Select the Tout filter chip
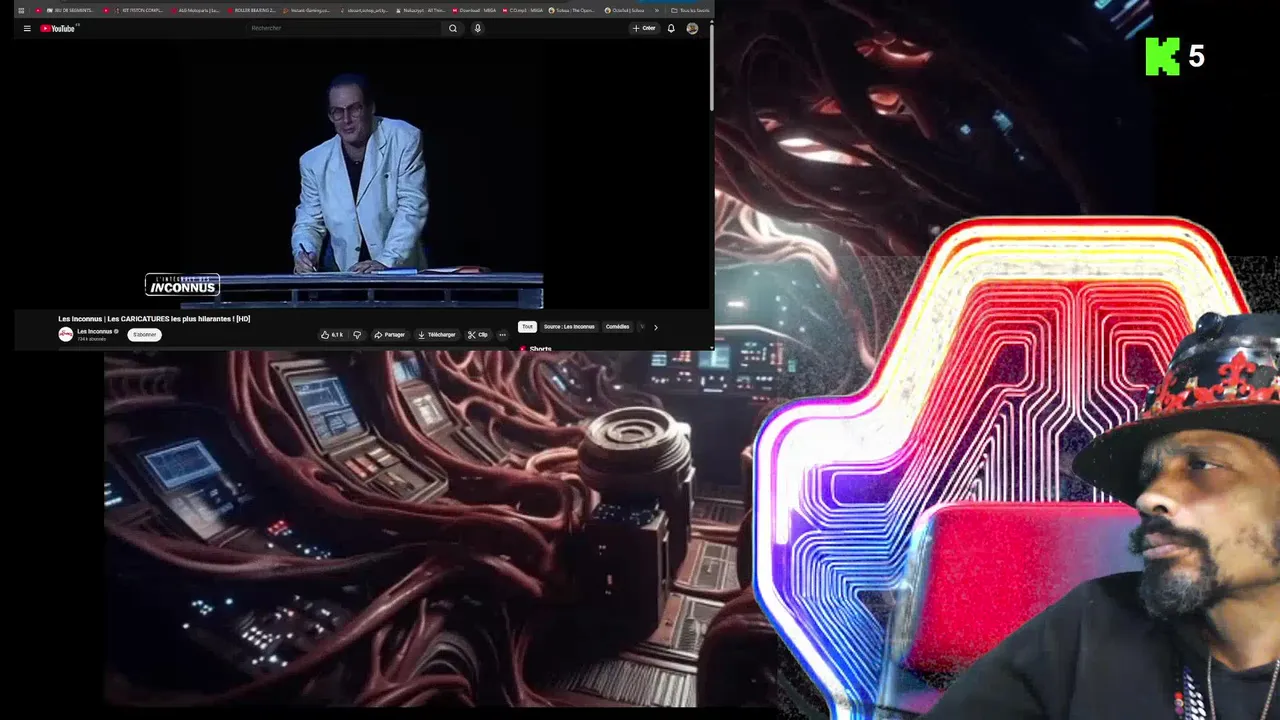 point(527,327)
